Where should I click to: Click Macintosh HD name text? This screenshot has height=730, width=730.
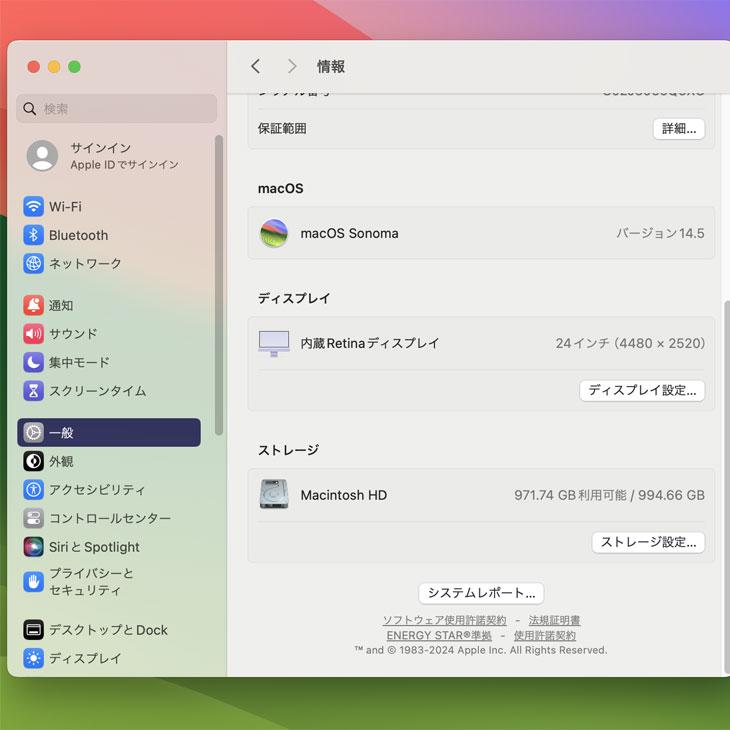coord(344,495)
